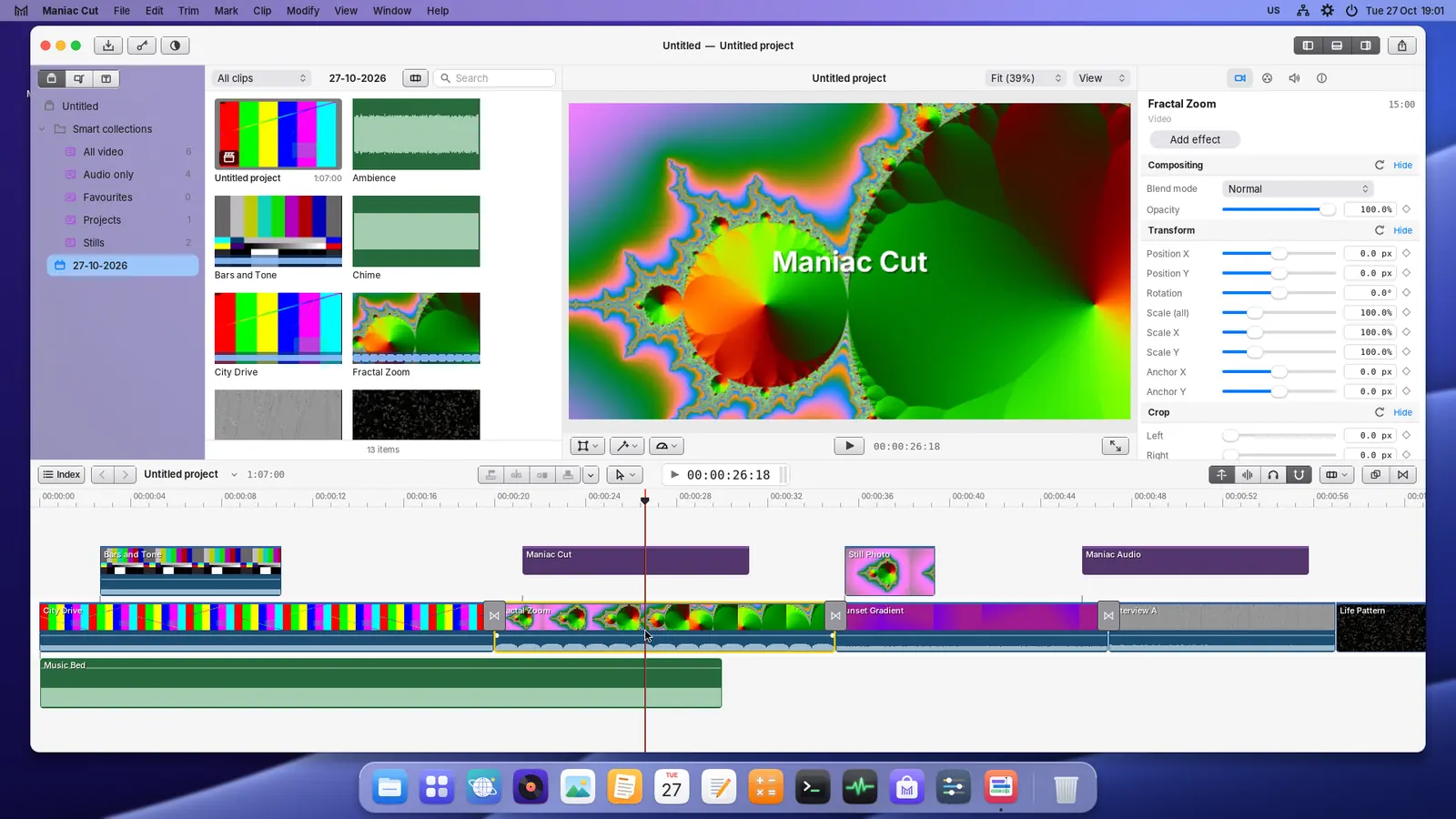Open the Trim menu
The height and width of the screenshot is (819, 1456).
click(x=188, y=11)
